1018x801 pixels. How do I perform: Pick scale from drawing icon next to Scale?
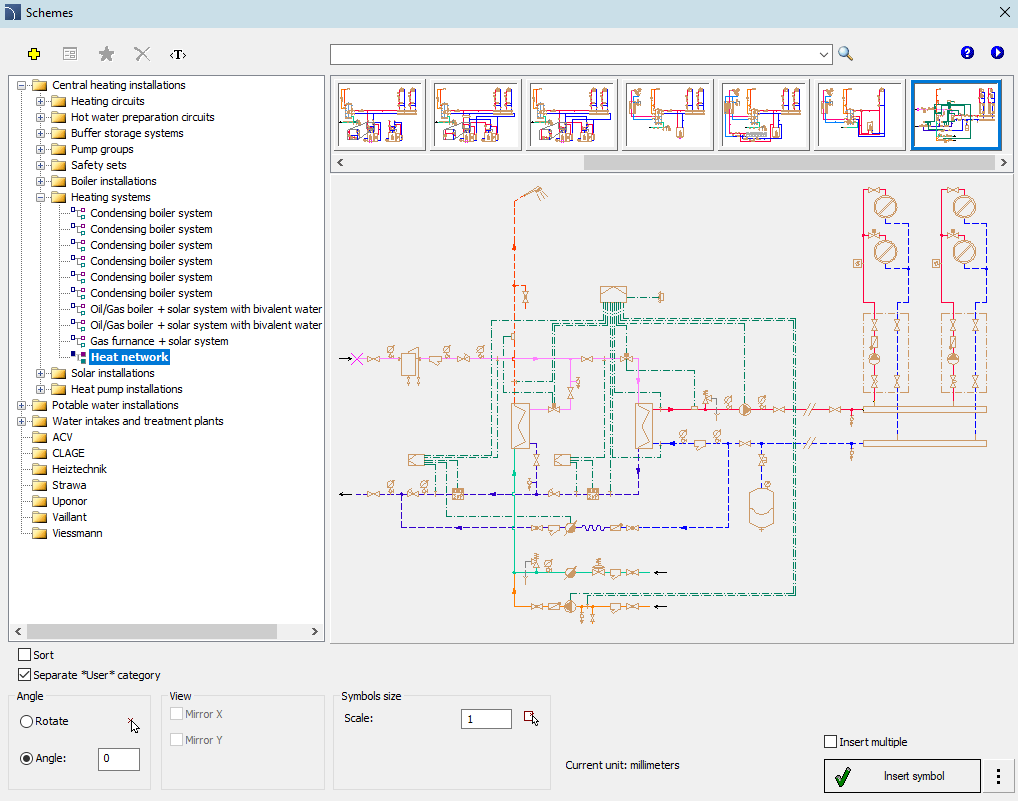coord(531,718)
